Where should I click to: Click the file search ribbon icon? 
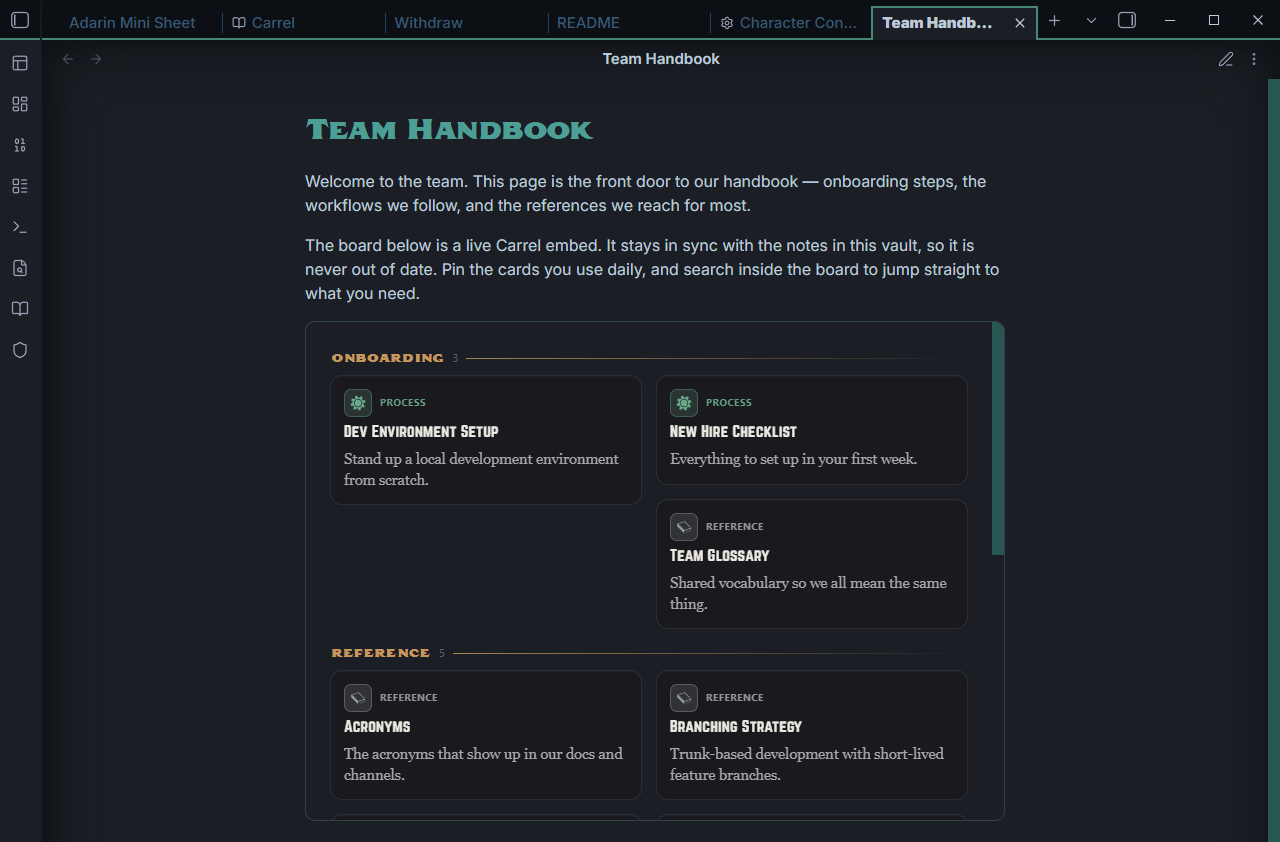(20, 268)
